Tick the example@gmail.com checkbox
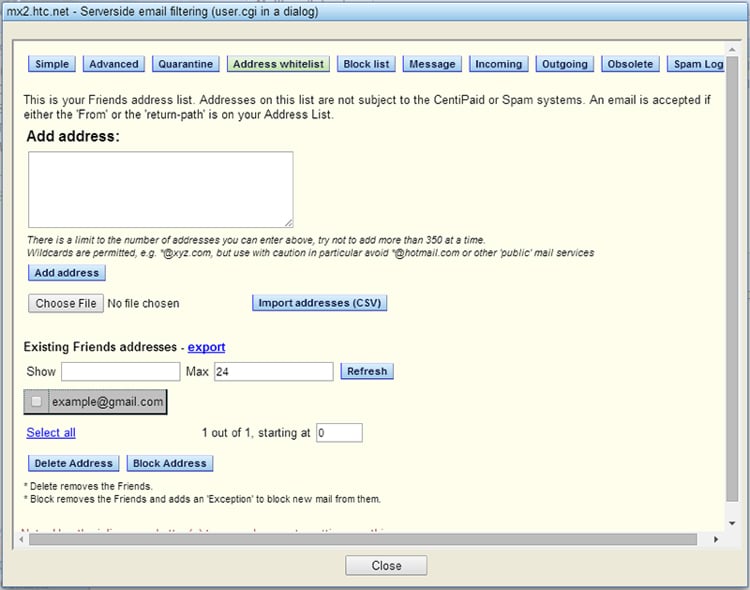 pyautogui.click(x=36, y=401)
